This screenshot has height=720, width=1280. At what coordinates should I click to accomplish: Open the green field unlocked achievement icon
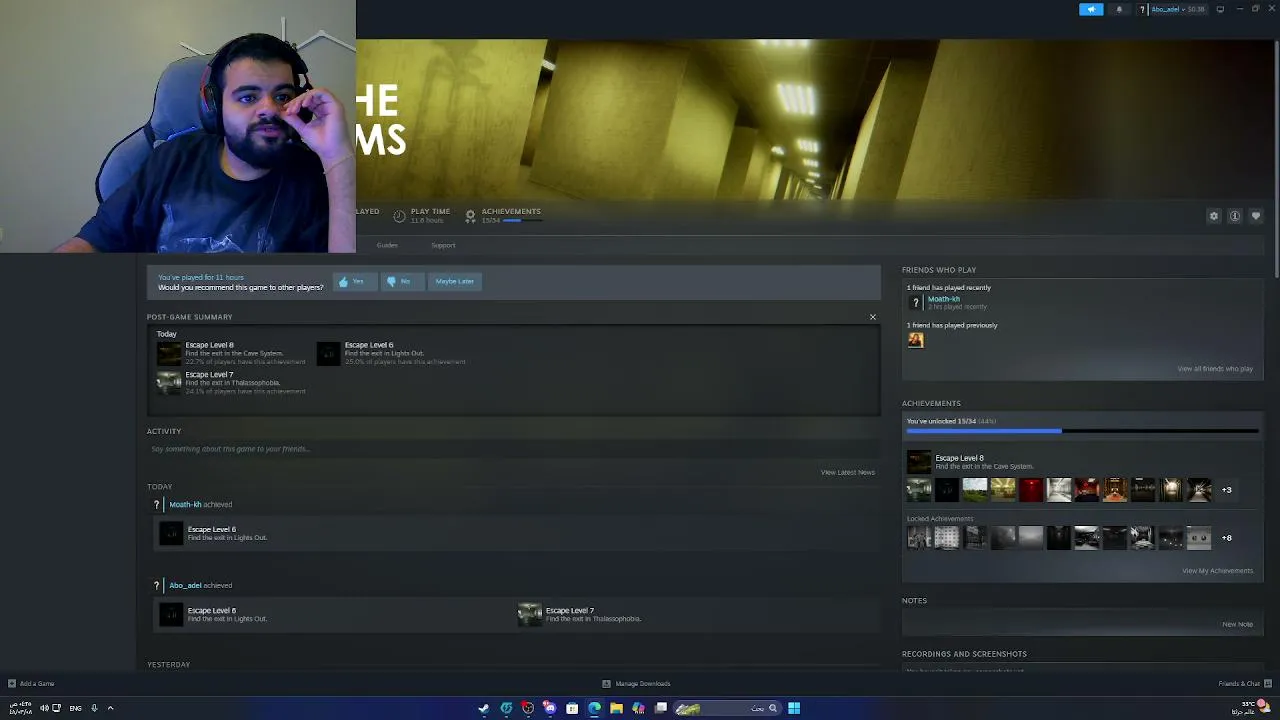[x=975, y=490]
